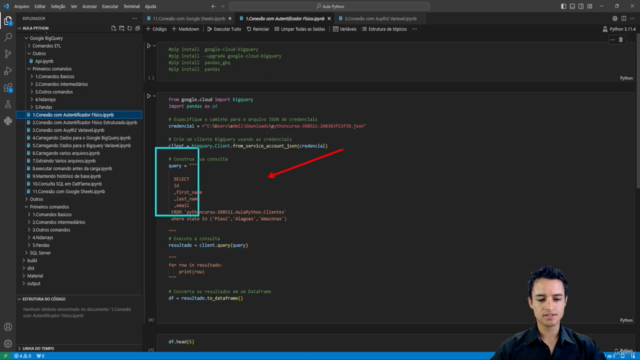
Task: Open the Variáveis panel
Action: (x=345, y=29)
